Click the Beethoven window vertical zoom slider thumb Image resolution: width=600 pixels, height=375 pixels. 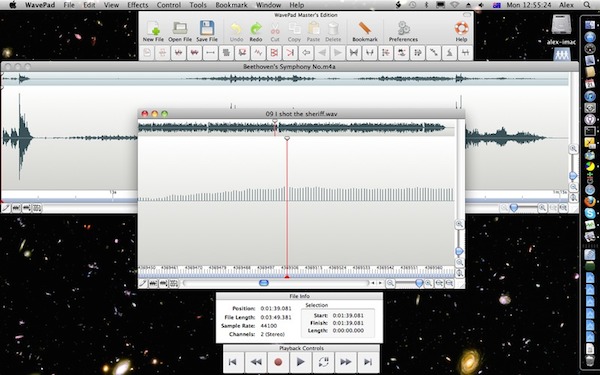point(573,176)
